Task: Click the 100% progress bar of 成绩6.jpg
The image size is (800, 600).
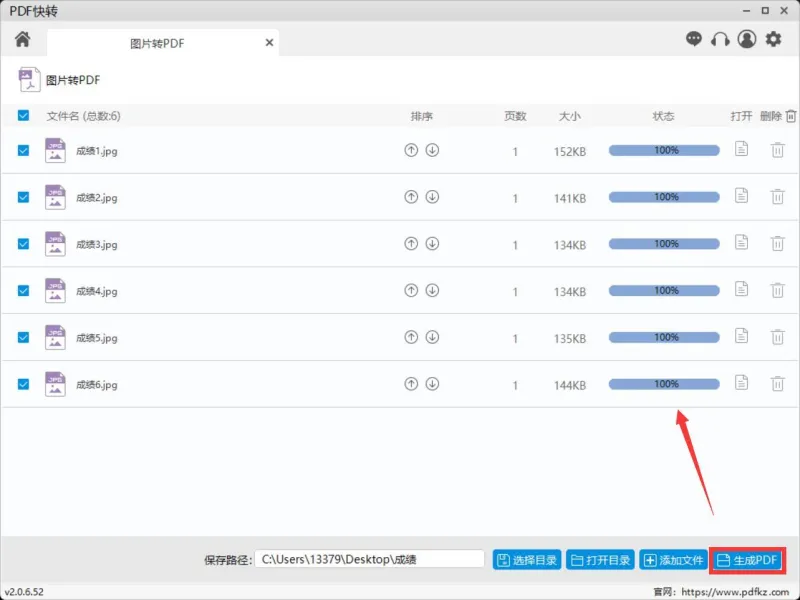Action: 664,384
